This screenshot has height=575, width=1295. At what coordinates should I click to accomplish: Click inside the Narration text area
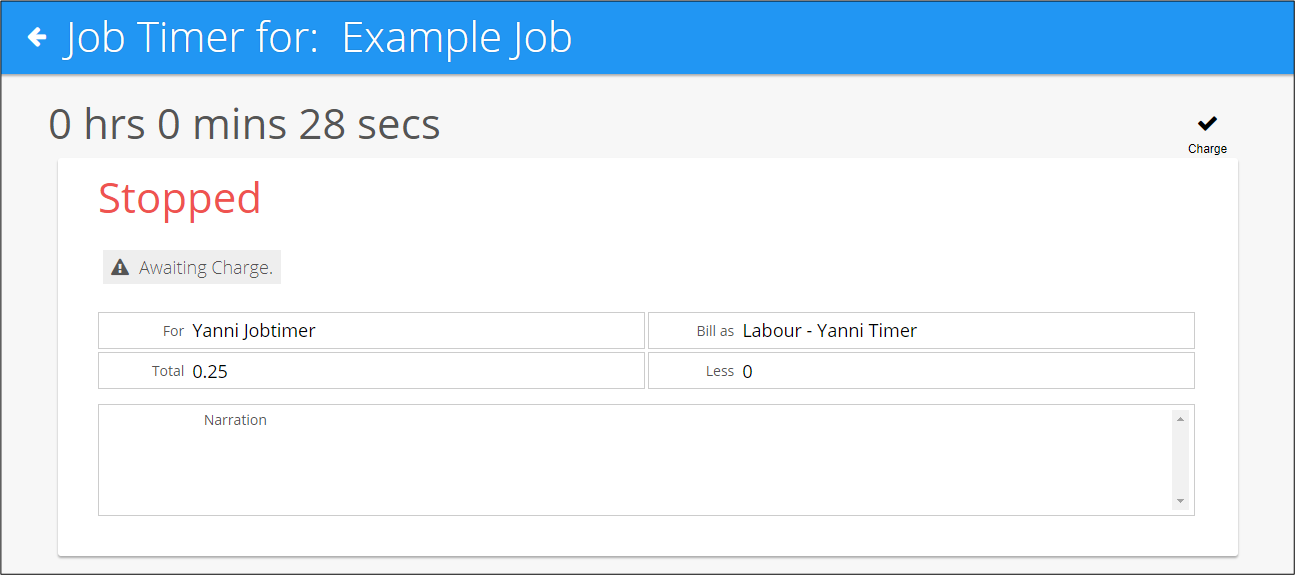(x=635, y=460)
